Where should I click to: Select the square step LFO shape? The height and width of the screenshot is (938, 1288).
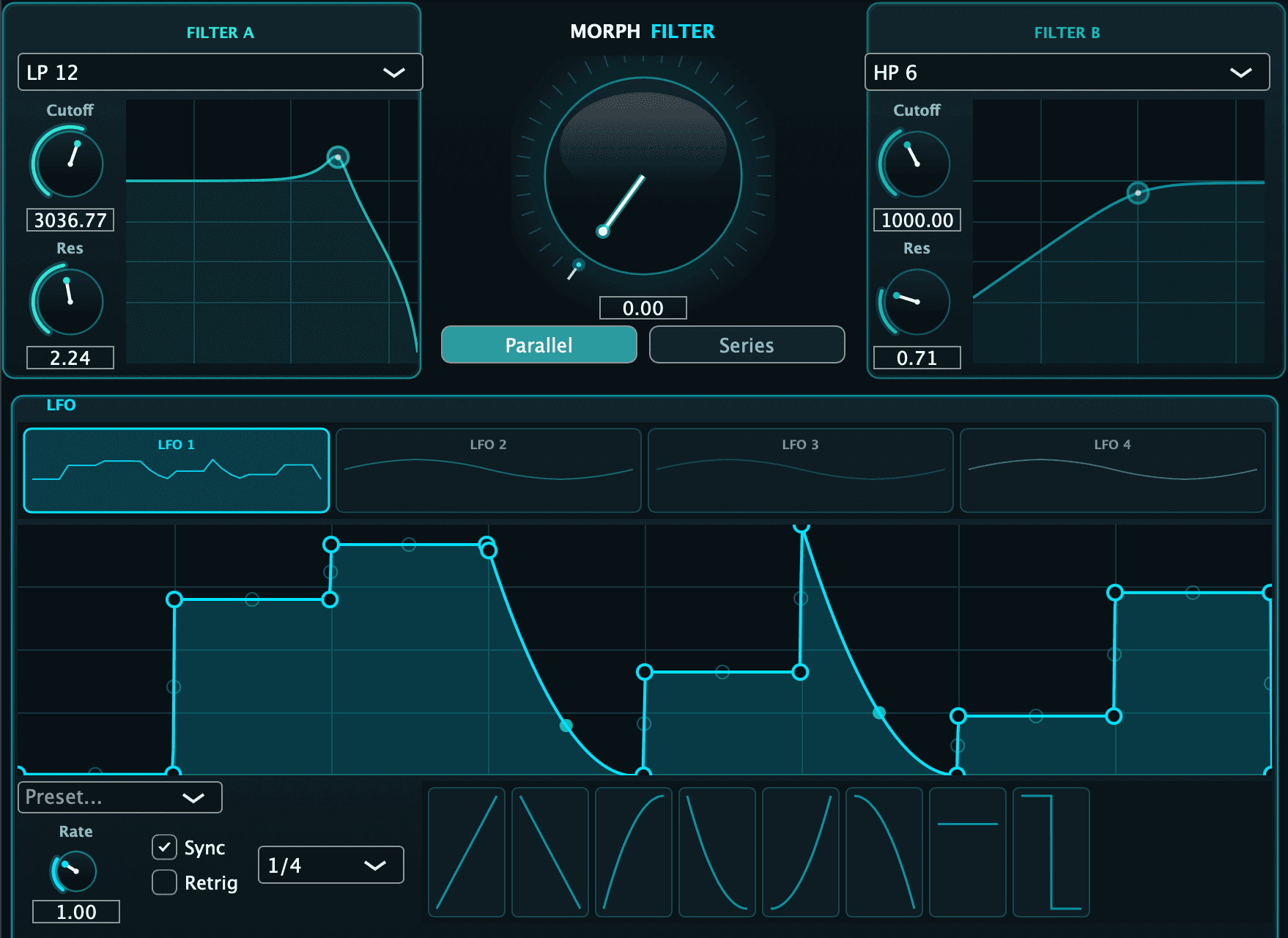(x=1051, y=852)
